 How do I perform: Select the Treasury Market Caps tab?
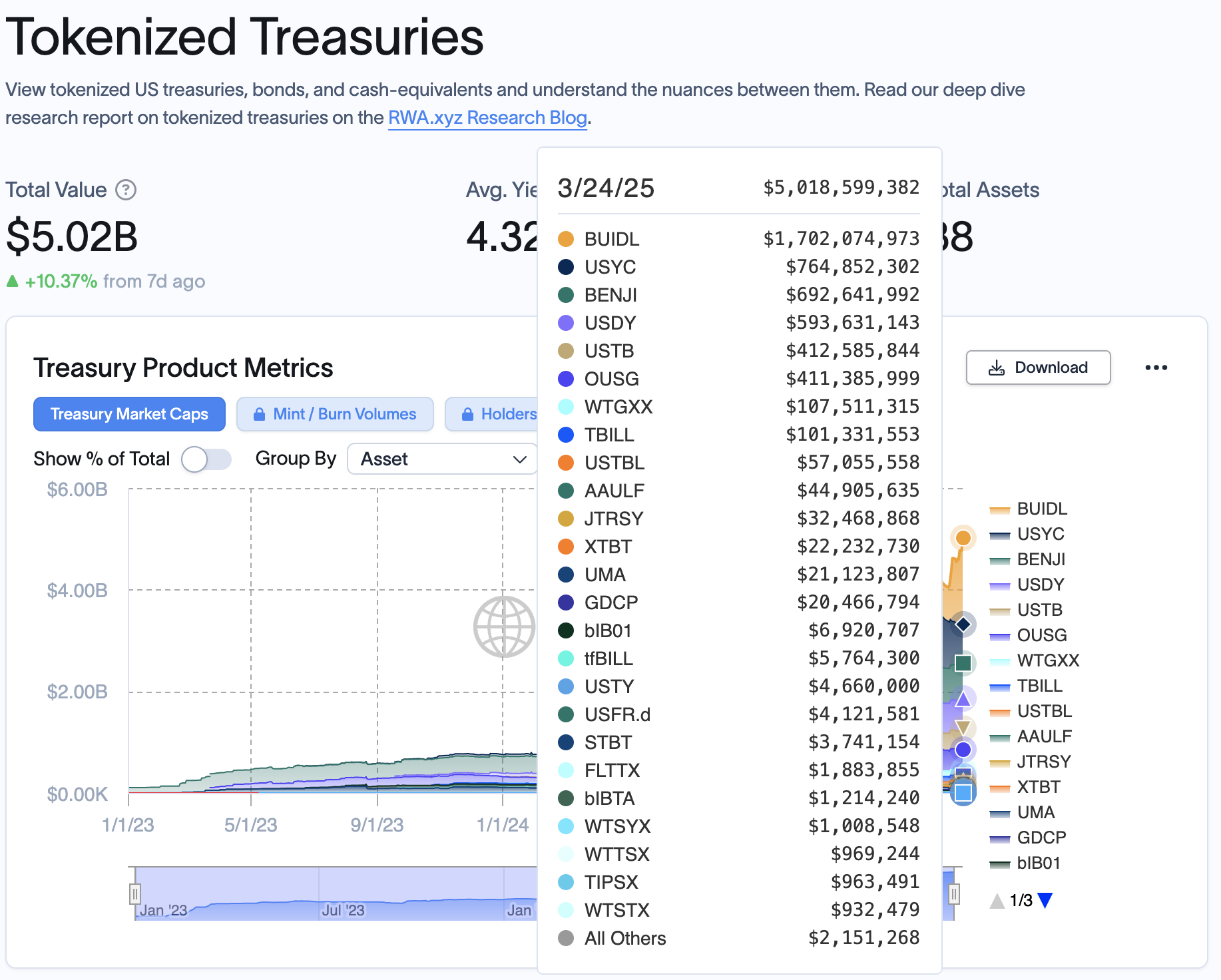pos(129,414)
